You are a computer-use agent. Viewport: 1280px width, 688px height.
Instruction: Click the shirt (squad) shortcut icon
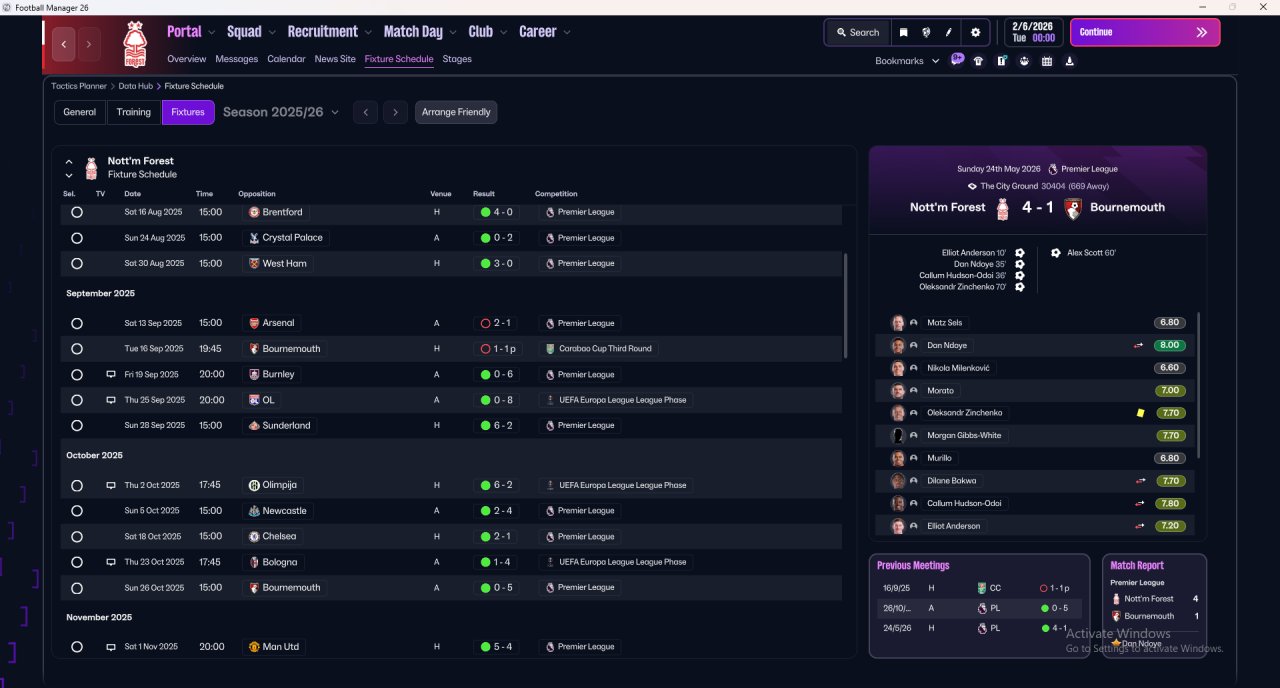coord(978,61)
